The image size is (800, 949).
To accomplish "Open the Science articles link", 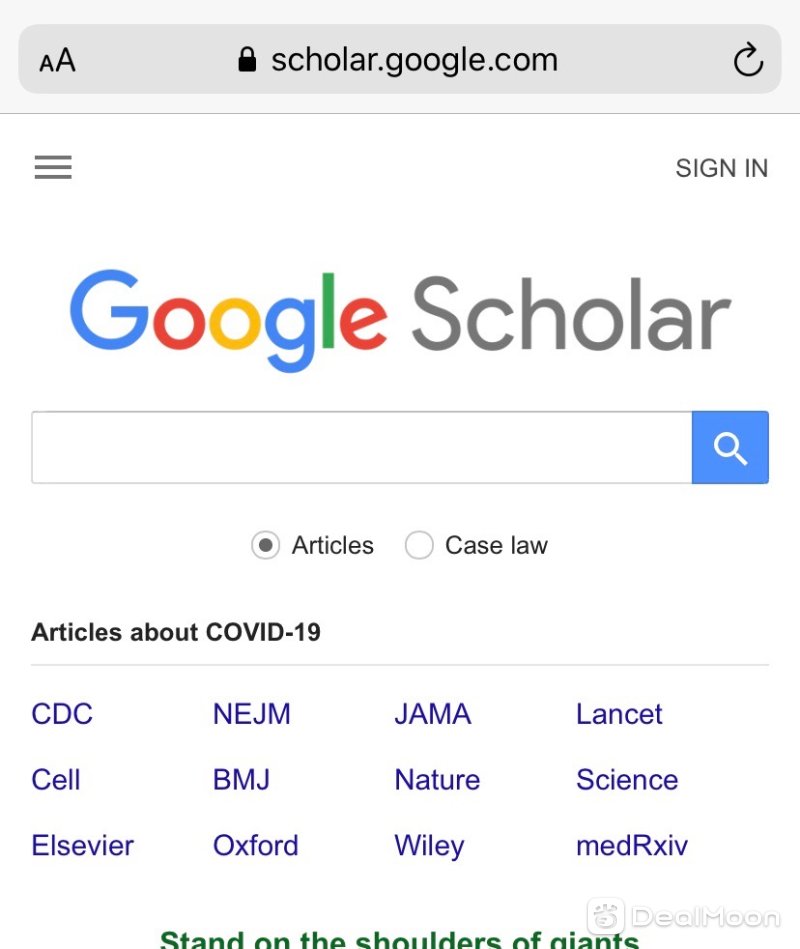I will 627,780.
